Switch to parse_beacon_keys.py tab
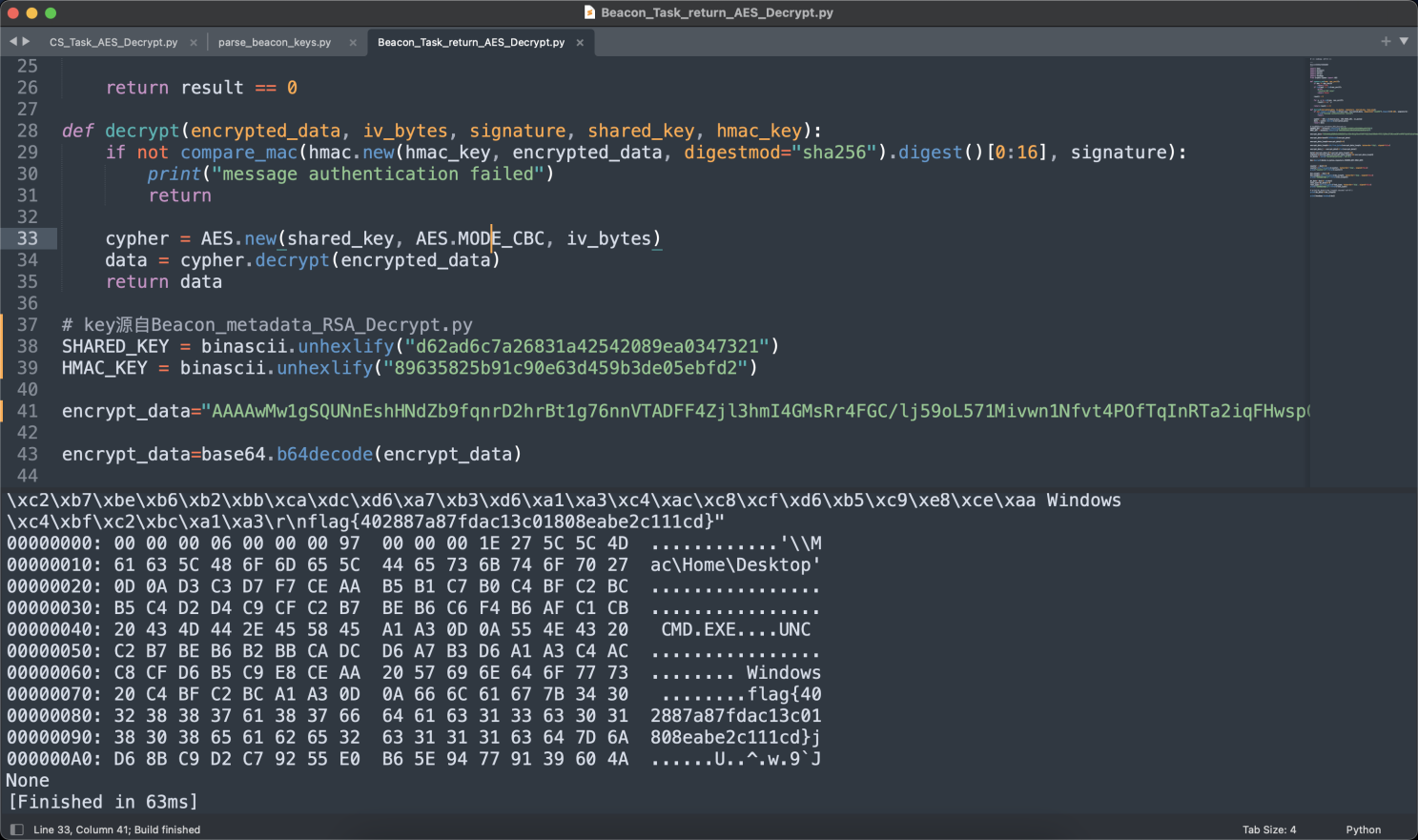This screenshot has height=840, width=1418. pyautogui.click(x=275, y=42)
